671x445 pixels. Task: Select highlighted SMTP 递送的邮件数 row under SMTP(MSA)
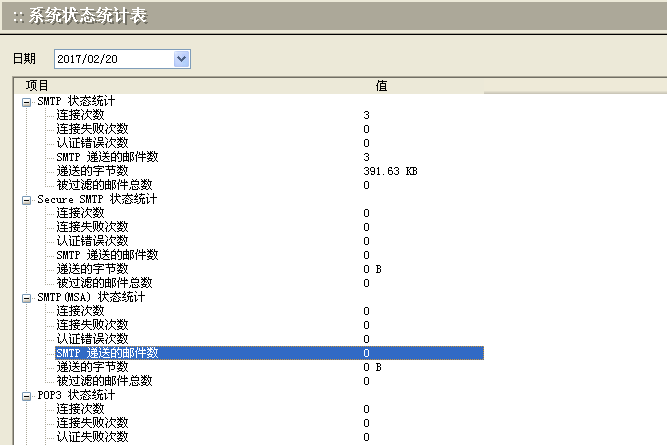coord(107,353)
